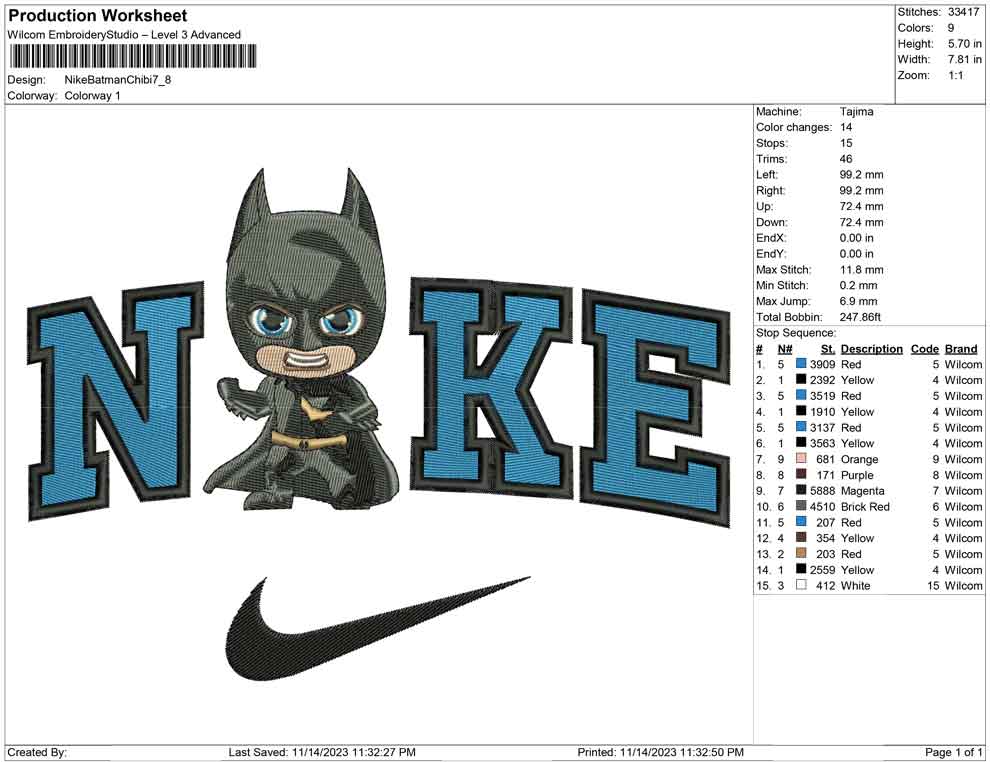Click the blue letter N in the design

pyautogui.click(x=116, y=401)
